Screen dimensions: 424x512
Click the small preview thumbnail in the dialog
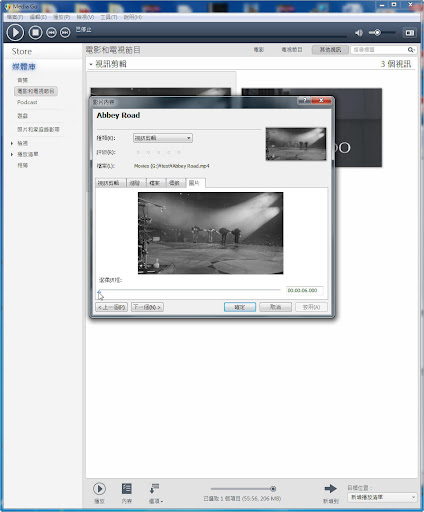(296, 144)
